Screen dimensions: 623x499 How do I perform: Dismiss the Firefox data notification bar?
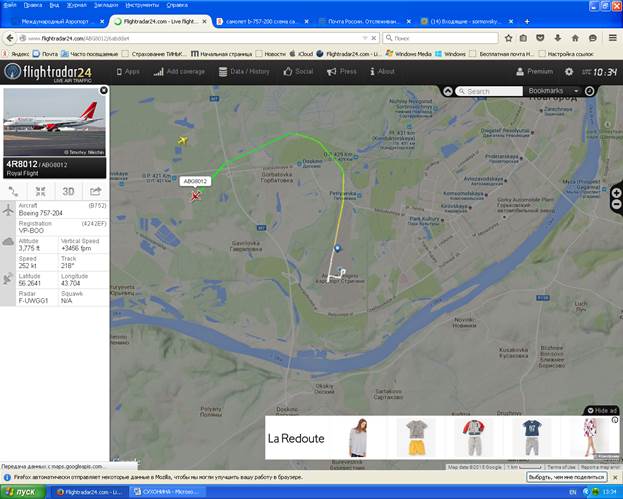click(x=615, y=477)
